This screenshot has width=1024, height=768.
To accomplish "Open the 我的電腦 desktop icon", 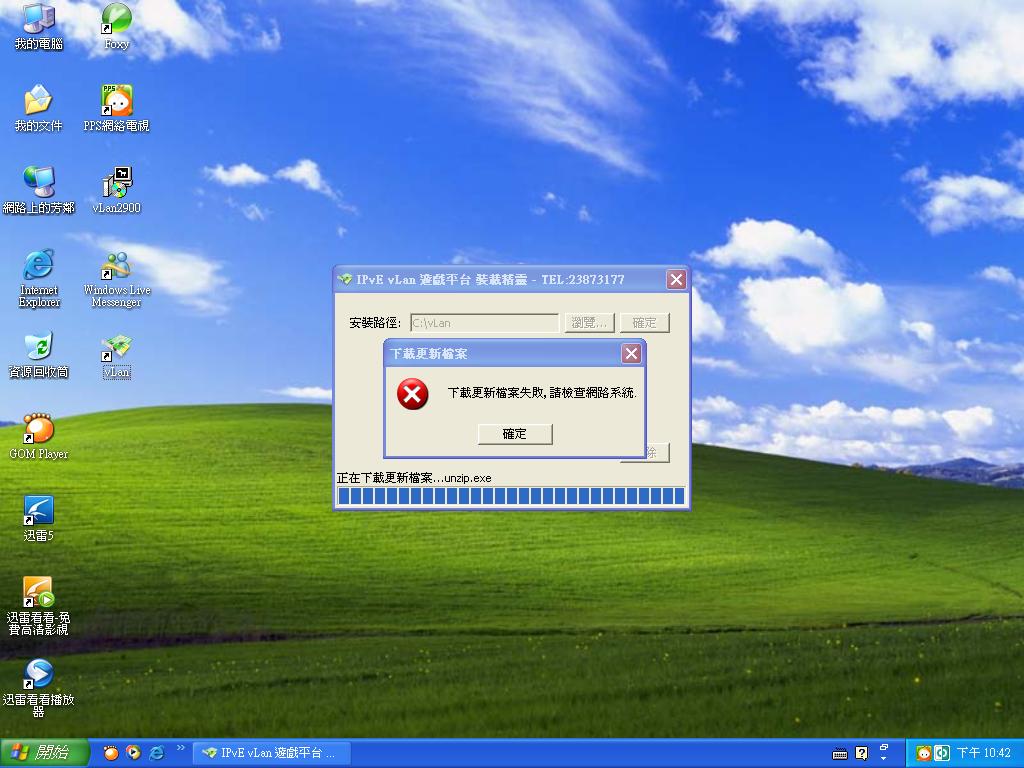I will [39, 26].
